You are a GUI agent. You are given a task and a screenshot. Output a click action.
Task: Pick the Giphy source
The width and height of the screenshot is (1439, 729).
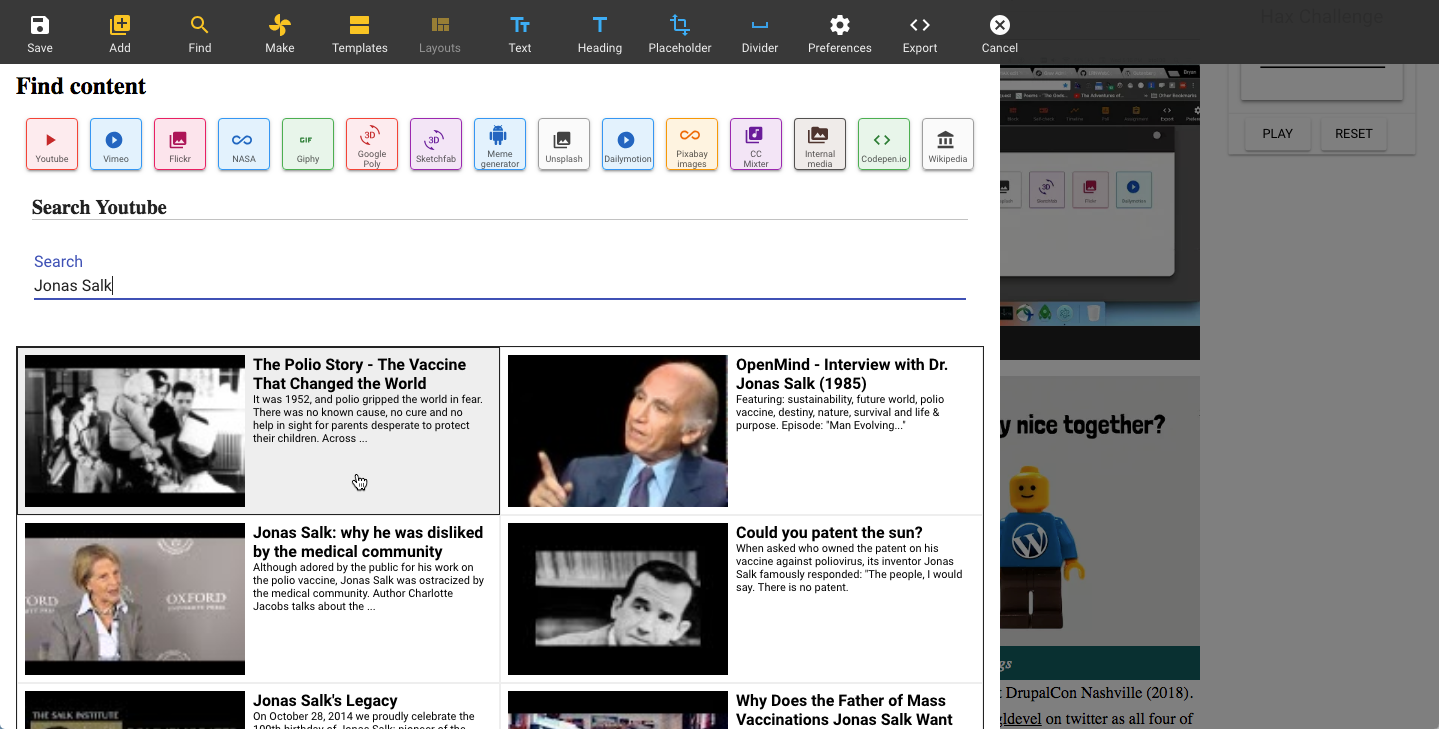[x=308, y=144]
